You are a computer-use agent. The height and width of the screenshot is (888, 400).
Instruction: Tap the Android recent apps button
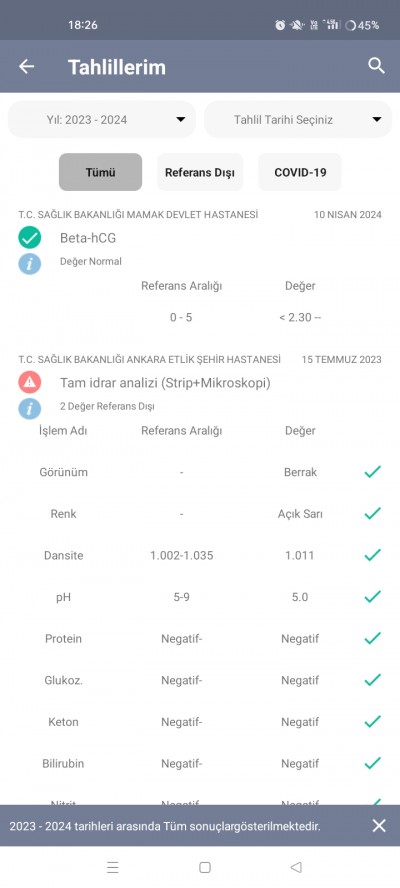click(113, 867)
